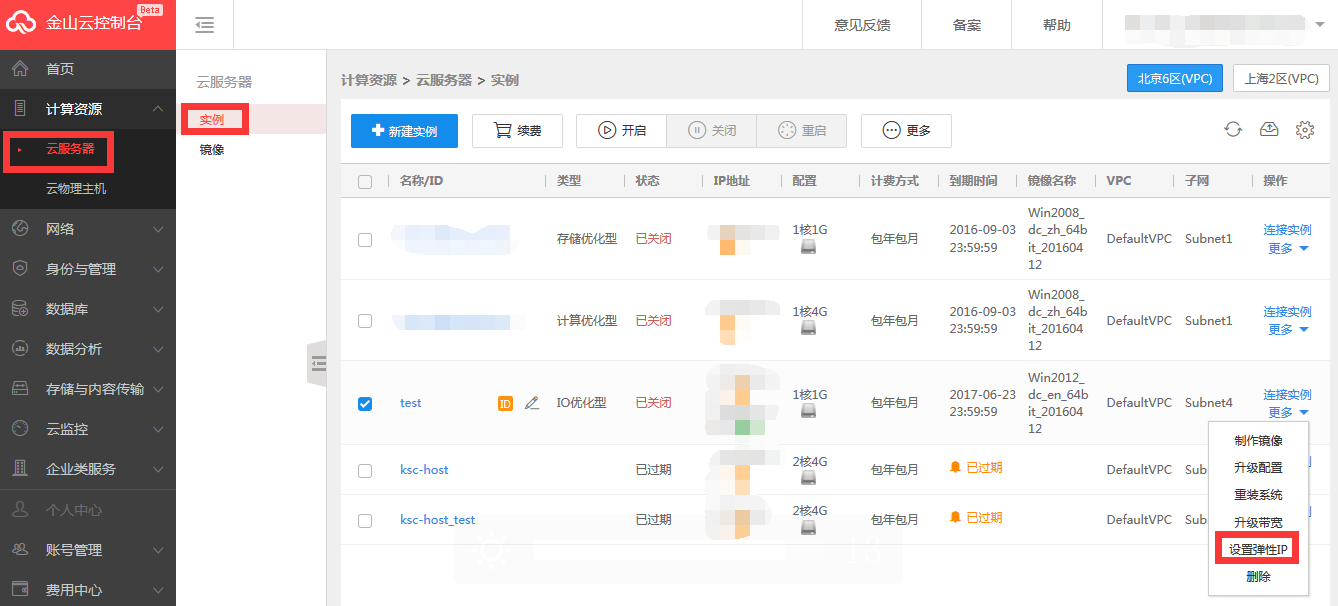The width and height of the screenshot is (1338, 606).
Task: Open the ksc-host_test instance link
Action: (437, 520)
